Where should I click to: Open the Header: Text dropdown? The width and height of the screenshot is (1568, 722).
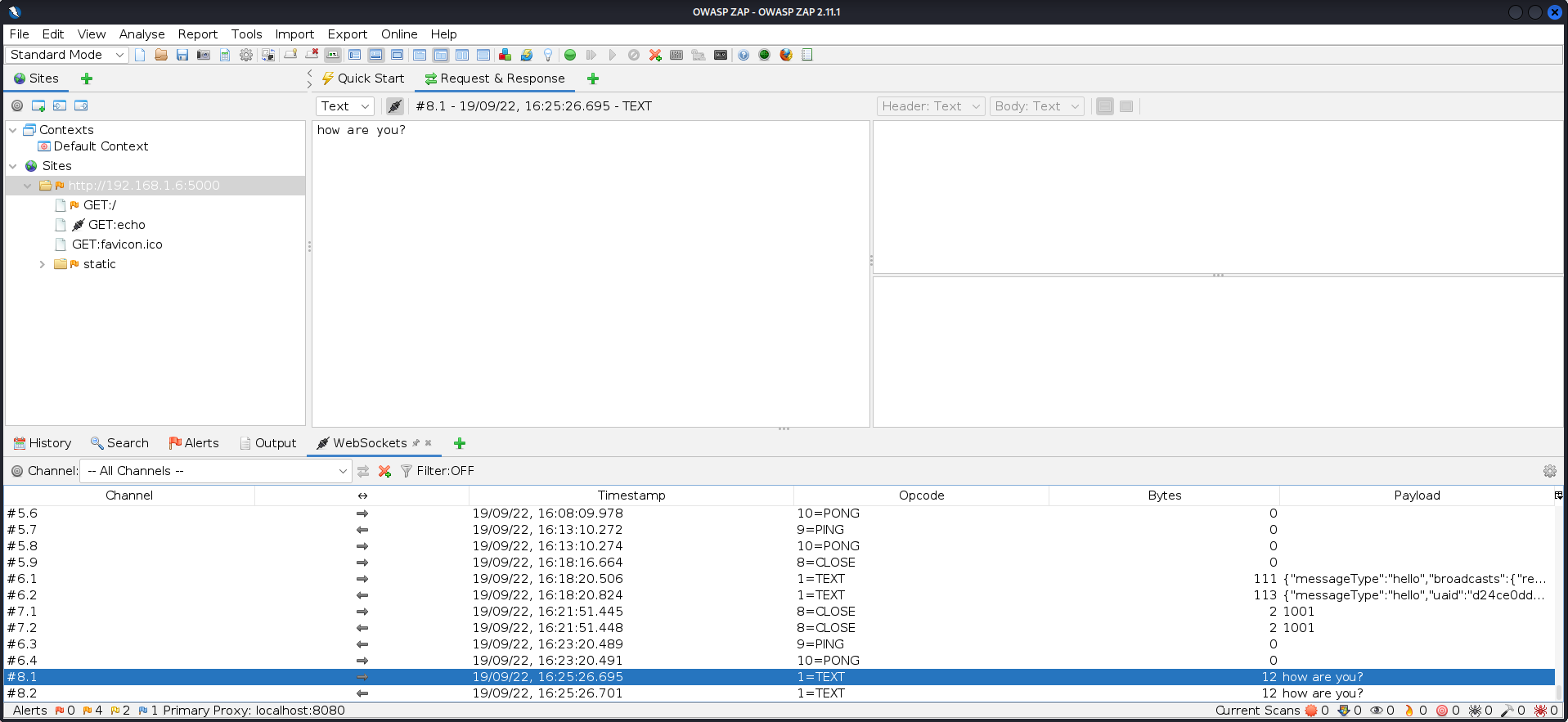click(x=931, y=106)
